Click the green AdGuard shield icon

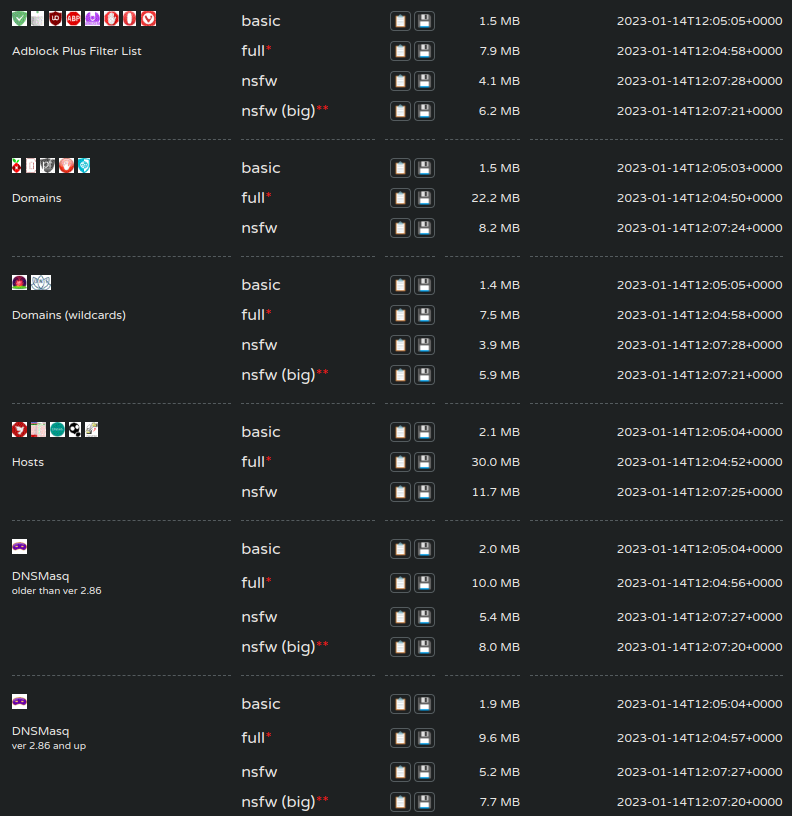(x=19, y=19)
